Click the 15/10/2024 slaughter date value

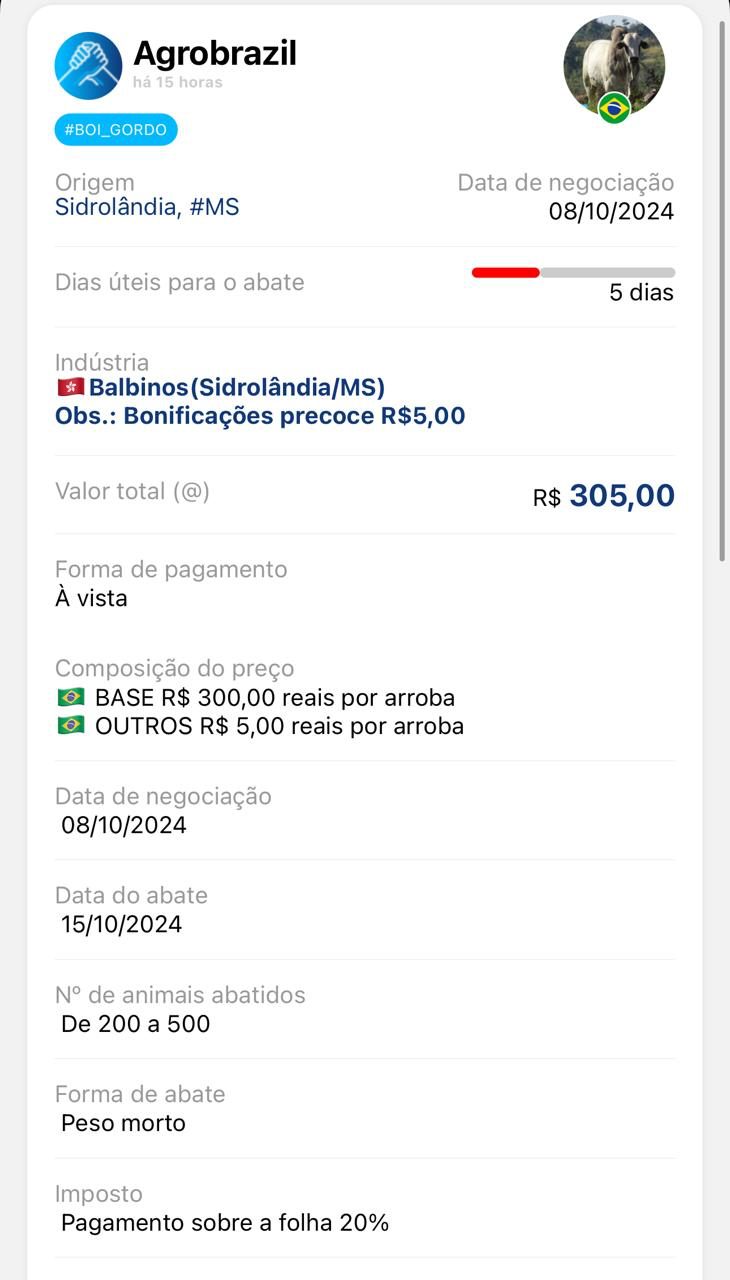(122, 924)
